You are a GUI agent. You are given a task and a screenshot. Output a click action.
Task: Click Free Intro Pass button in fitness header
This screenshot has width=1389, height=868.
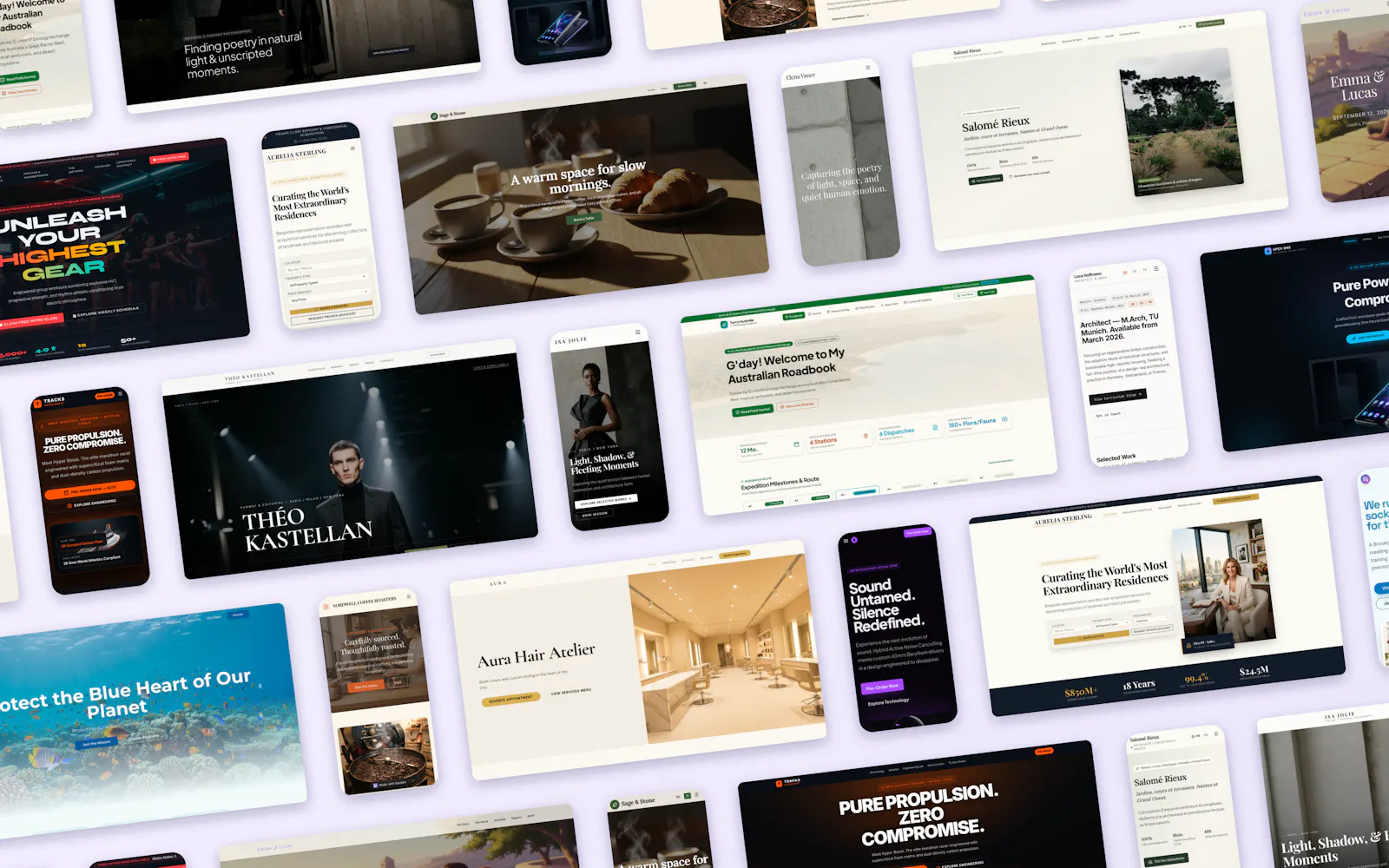coord(169,157)
